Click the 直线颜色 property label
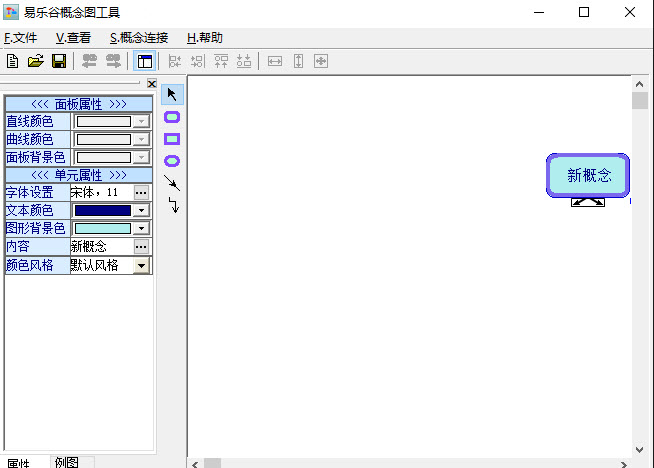 pyautogui.click(x=38, y=121)
